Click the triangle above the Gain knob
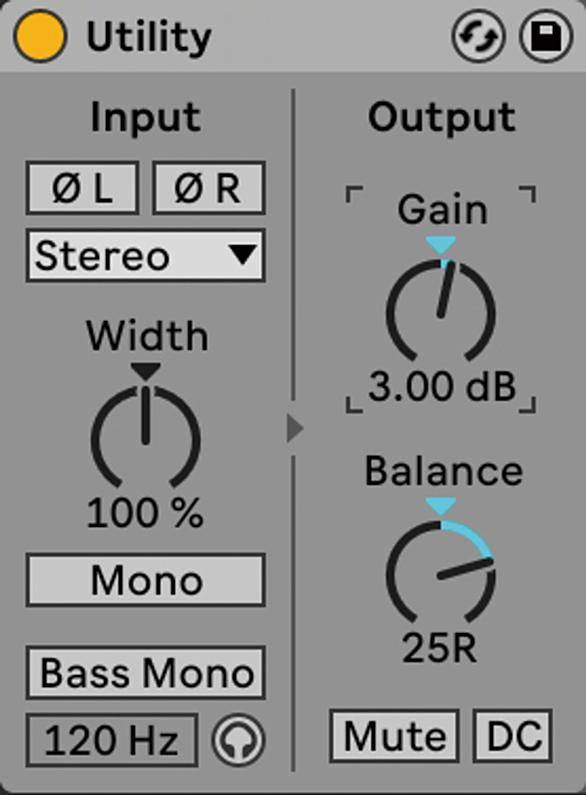Image resolution: width=586 pixels, height=795 pixels. click(441, 246)
